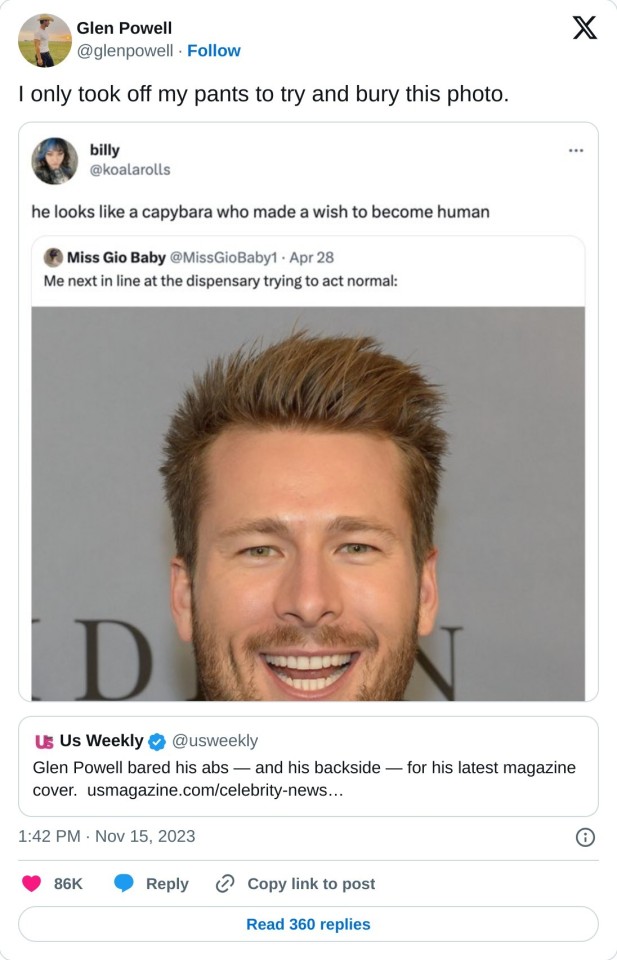Open Read 360 replies

308,924
